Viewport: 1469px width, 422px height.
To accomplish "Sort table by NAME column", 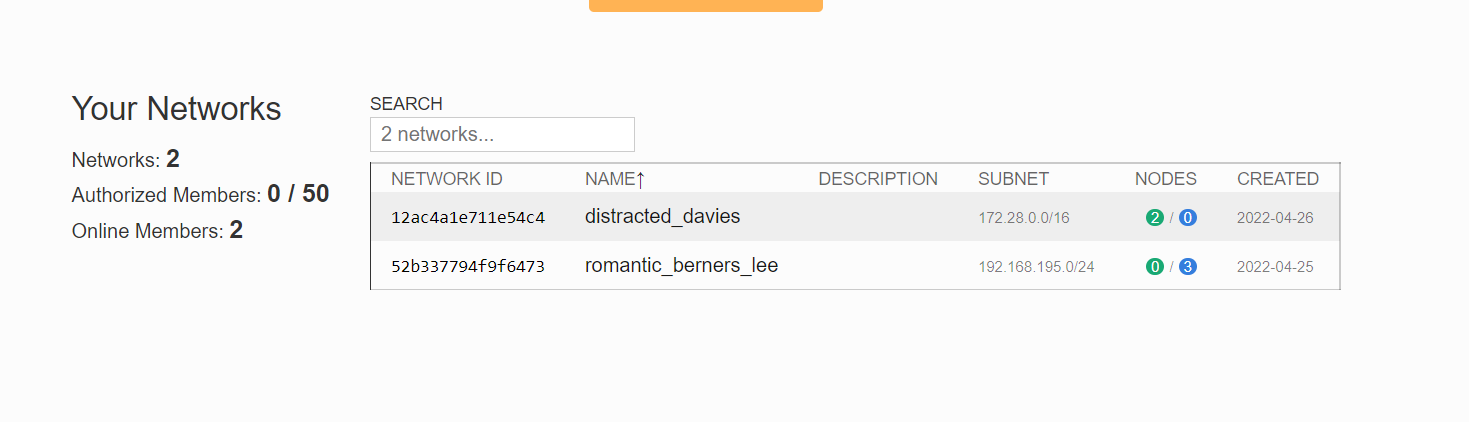I will click(x=610, y=179).
